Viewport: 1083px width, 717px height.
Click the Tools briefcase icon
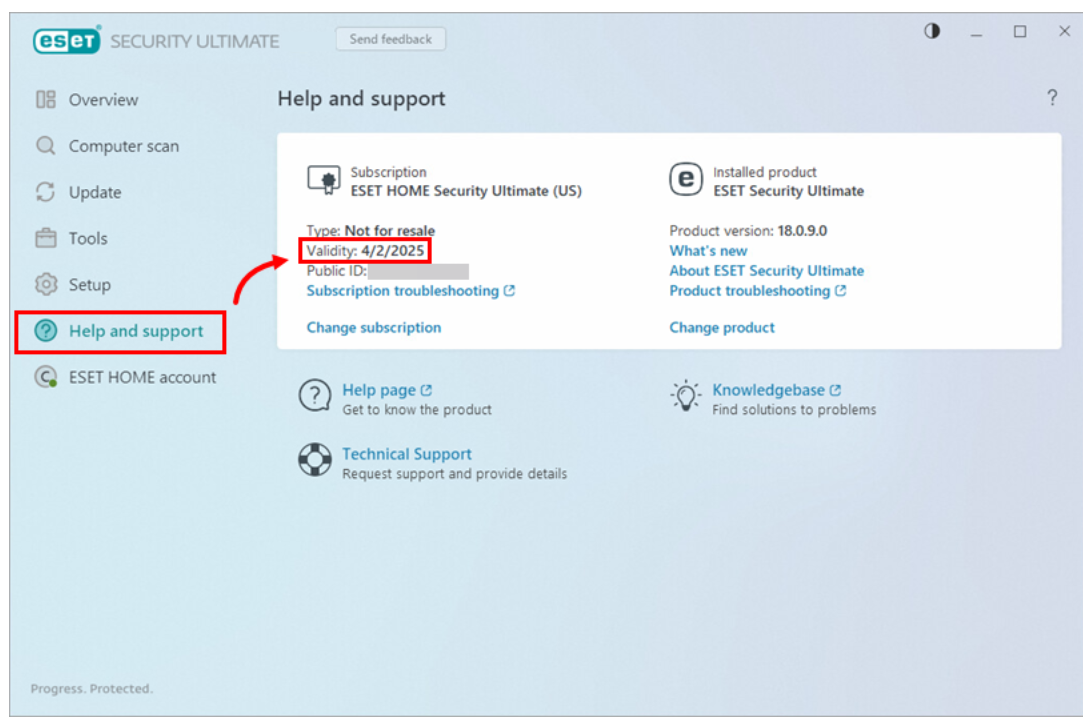[x=46, y=238]
